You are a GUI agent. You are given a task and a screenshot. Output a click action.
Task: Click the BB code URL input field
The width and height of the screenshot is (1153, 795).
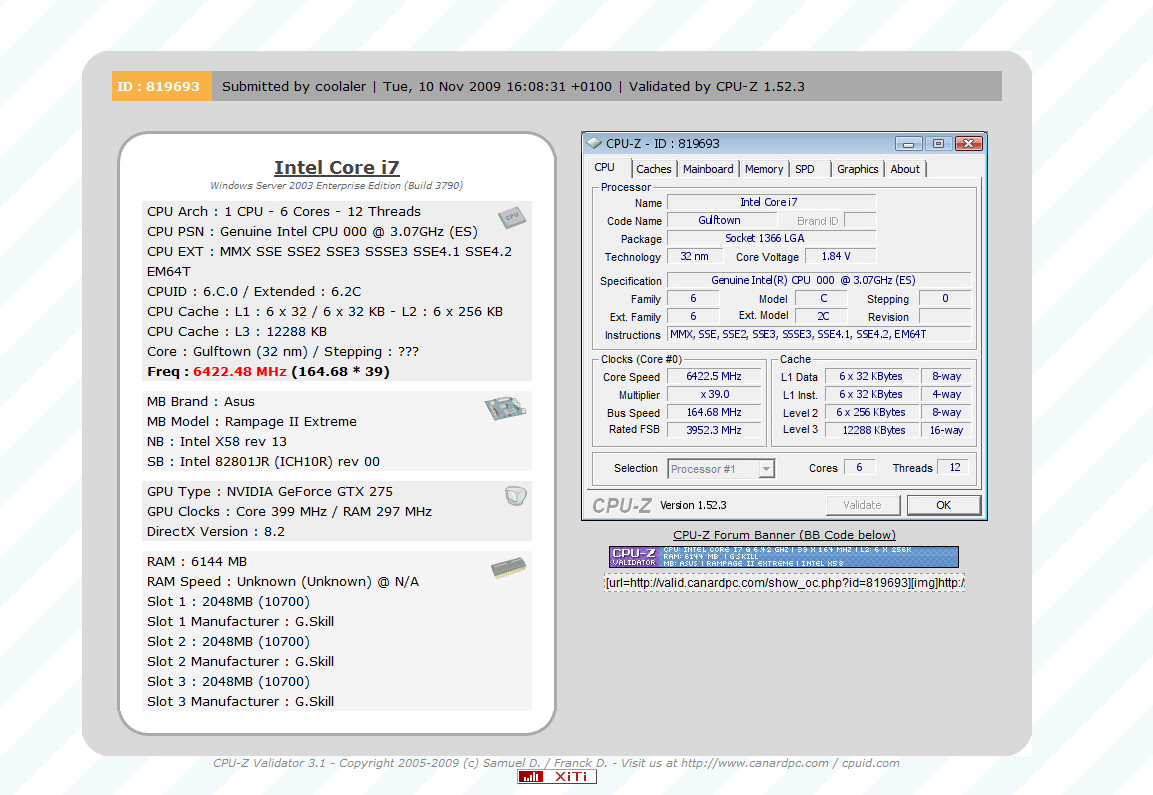784,583
